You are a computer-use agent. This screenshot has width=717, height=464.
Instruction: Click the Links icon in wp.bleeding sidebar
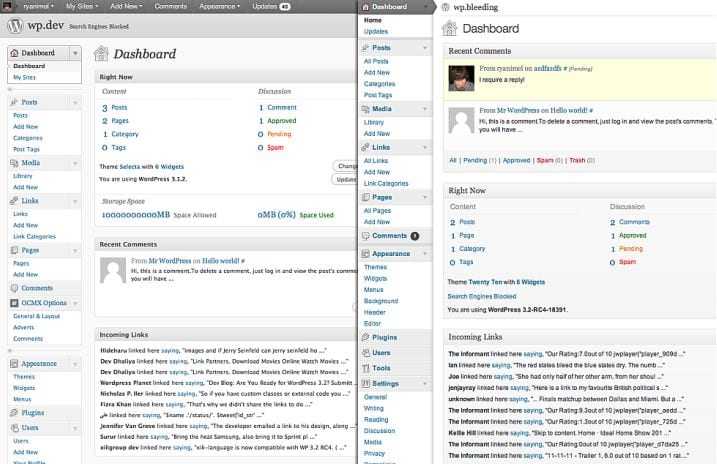pos(366,146)
